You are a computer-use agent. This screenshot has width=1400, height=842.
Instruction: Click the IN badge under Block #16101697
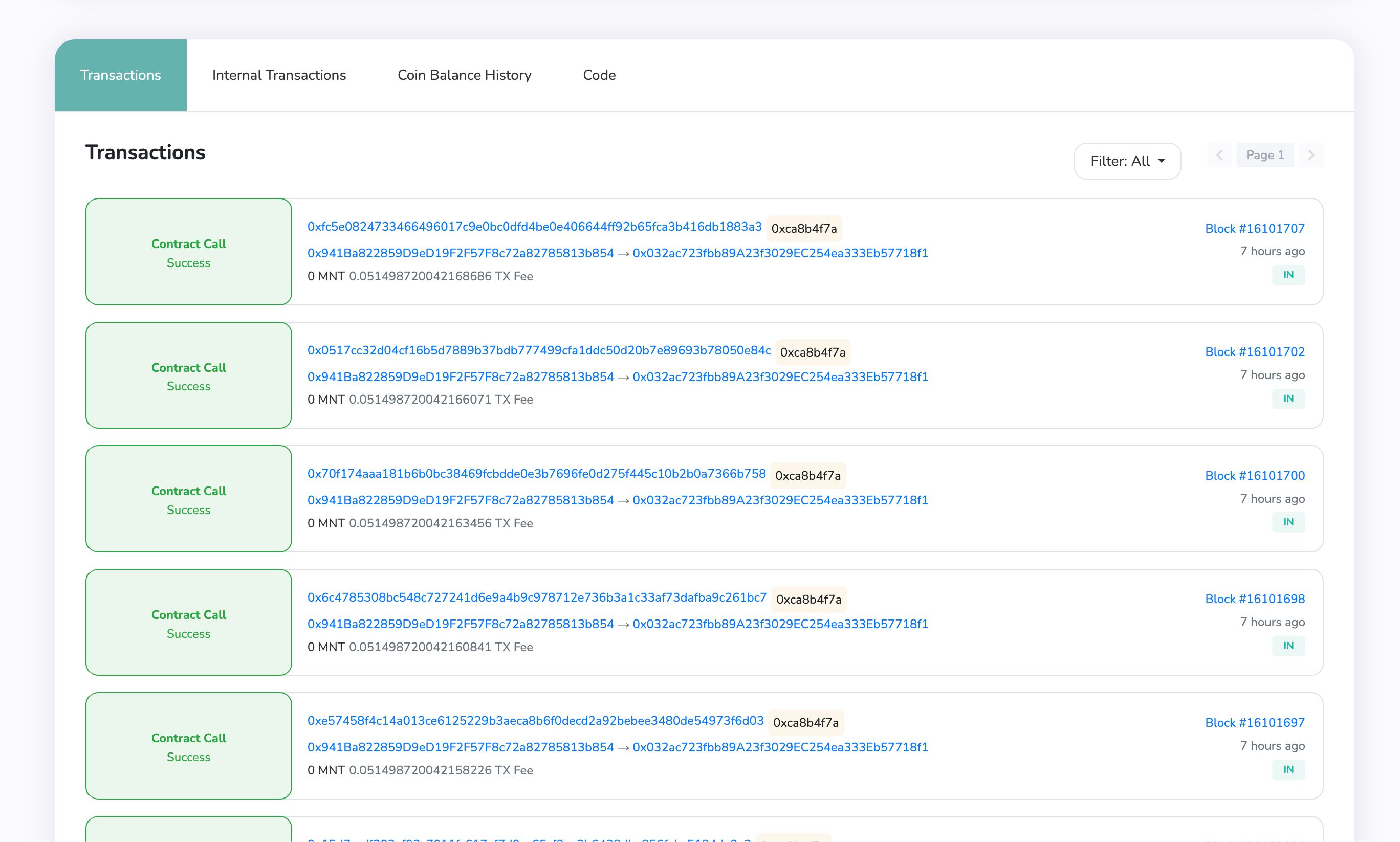click(1288, 769)
